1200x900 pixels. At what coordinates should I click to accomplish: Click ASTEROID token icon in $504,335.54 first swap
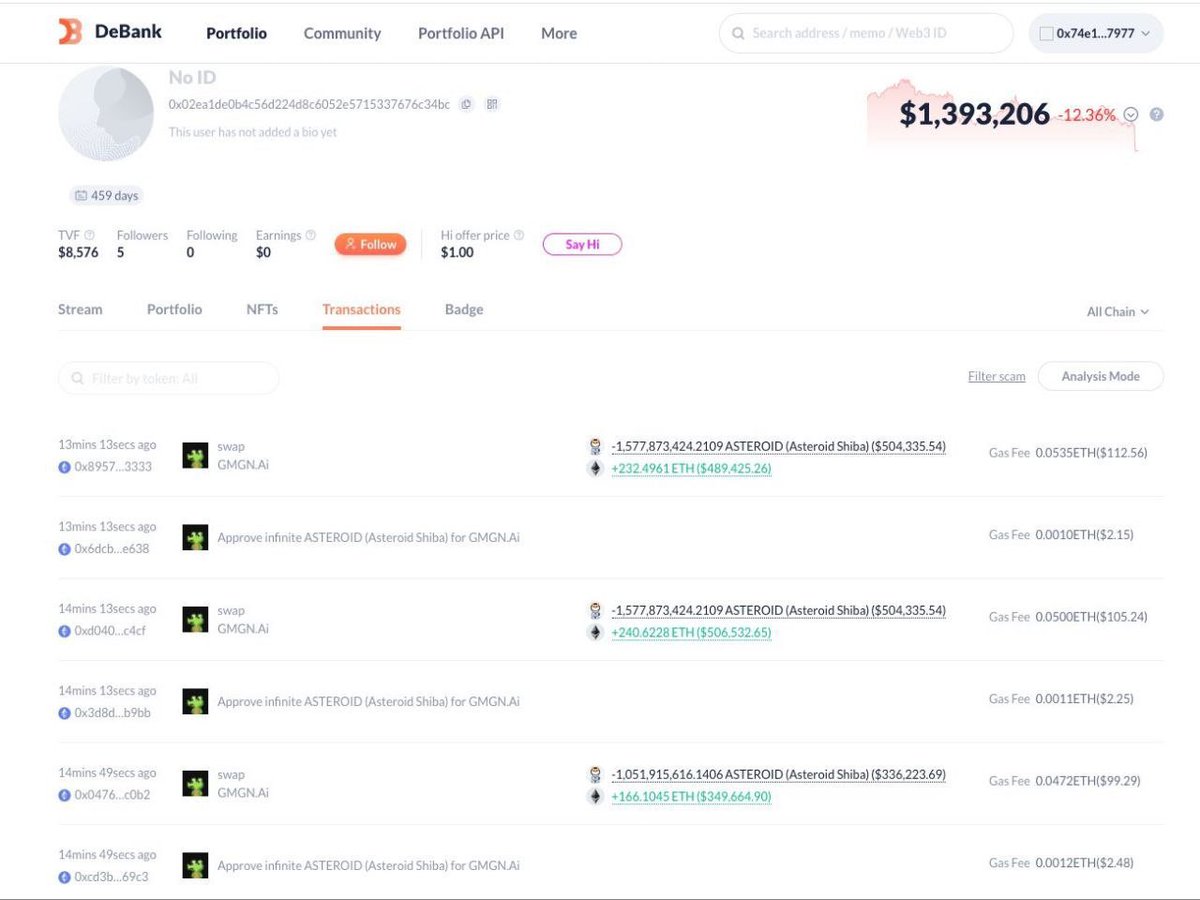(x=595, y=447)
